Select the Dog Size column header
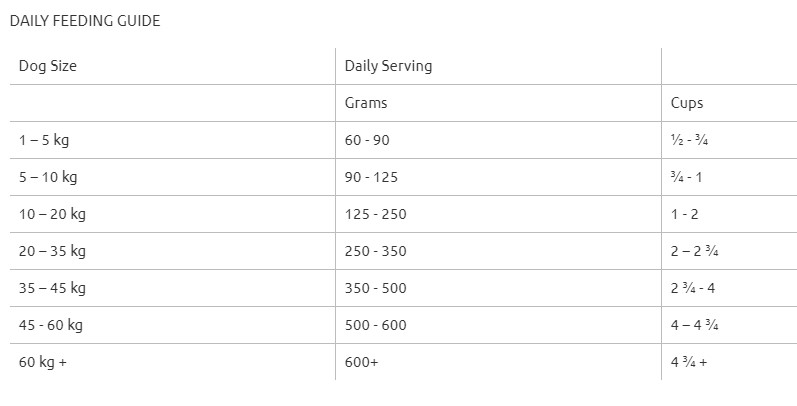Image resolution: width=797 pixels, height=406 pixels. click(48, 66)
